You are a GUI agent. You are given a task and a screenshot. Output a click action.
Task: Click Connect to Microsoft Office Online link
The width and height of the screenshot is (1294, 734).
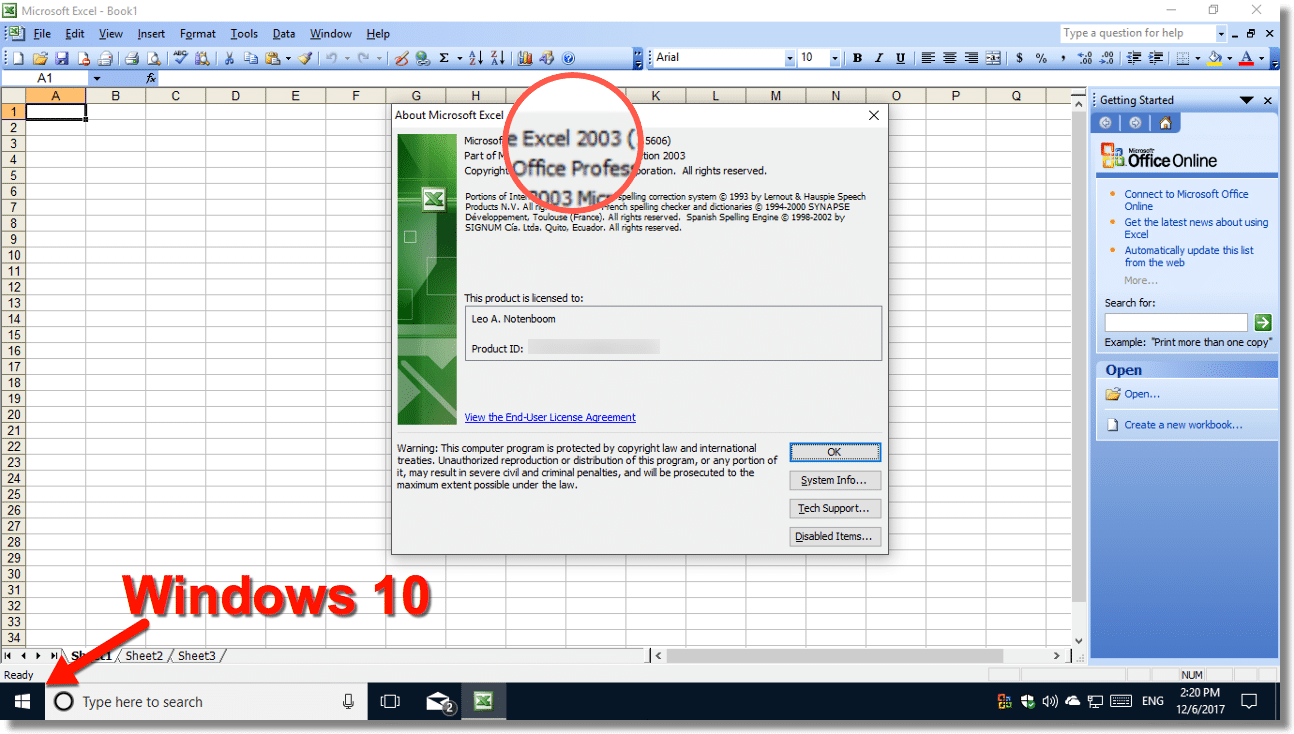click(x=1186, y=200)
